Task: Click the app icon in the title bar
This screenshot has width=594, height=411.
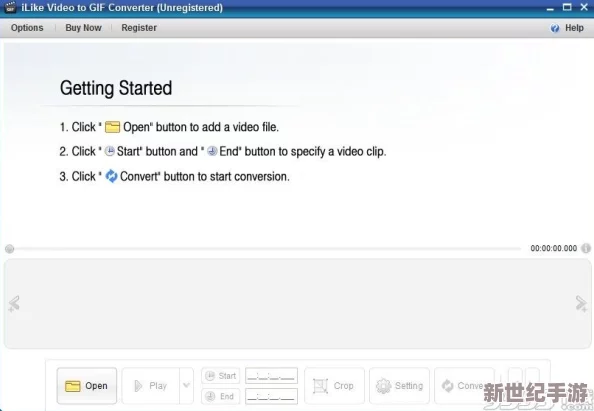Action: (11, 7)
